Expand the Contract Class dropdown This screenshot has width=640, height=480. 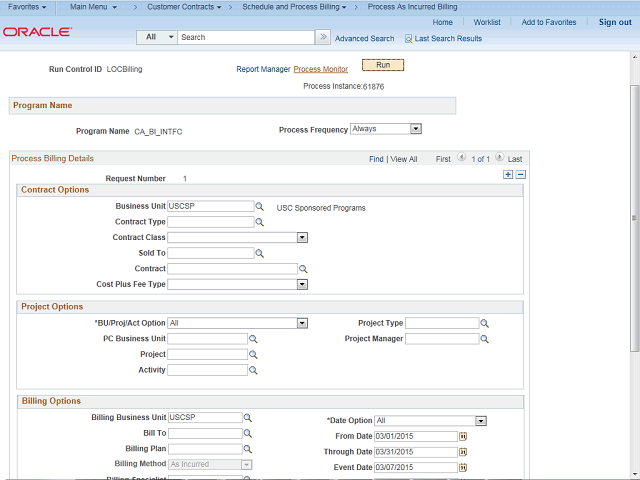click(x=302, y=238)
